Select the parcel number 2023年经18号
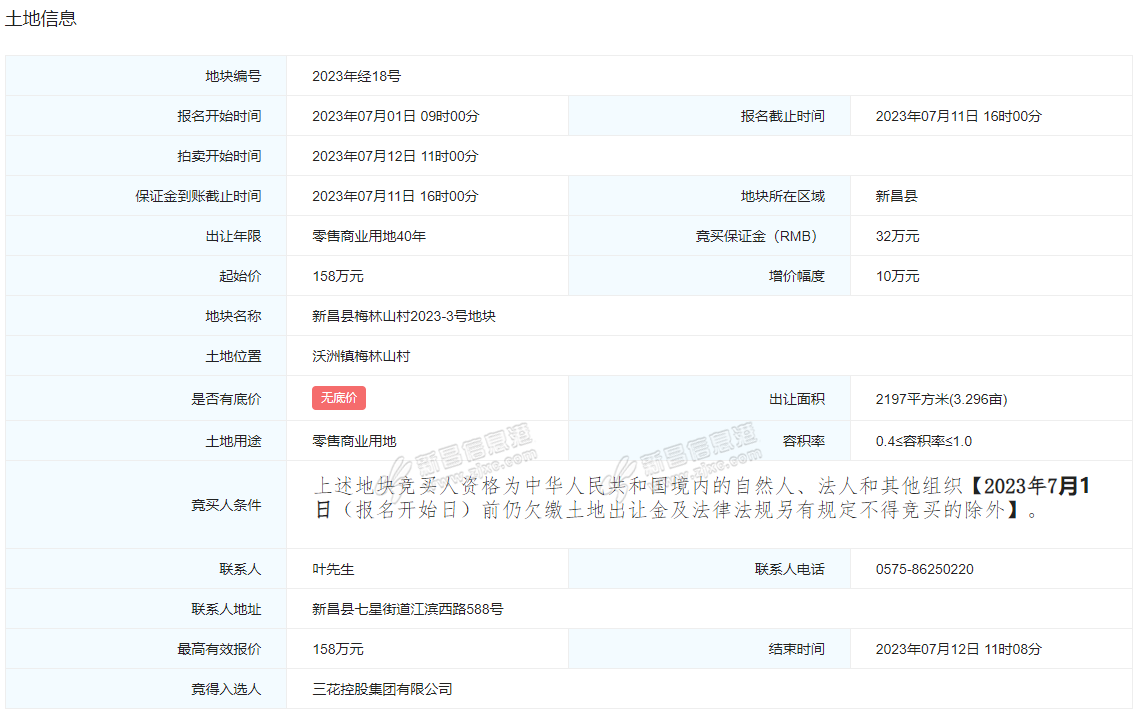This screenshot has height=712, width=1138. 356,76
